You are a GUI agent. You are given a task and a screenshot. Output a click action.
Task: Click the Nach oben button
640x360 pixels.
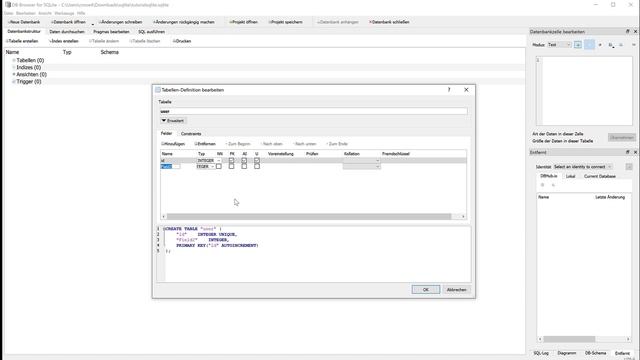(272, 144)
